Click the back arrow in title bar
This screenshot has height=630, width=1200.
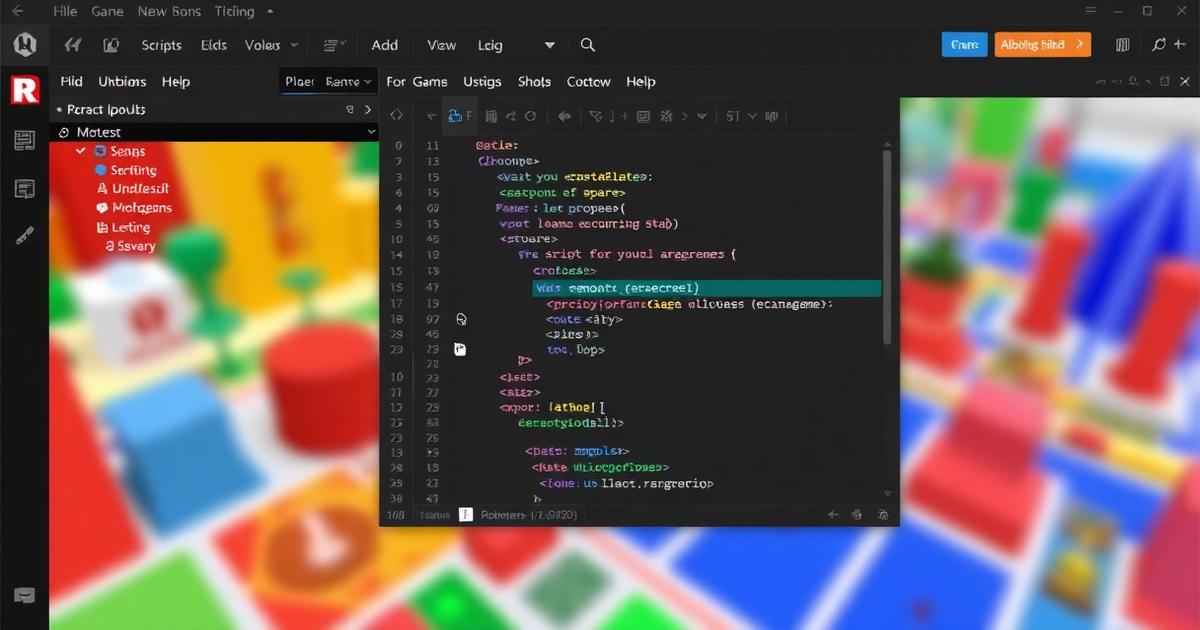(x=18, y=11)
